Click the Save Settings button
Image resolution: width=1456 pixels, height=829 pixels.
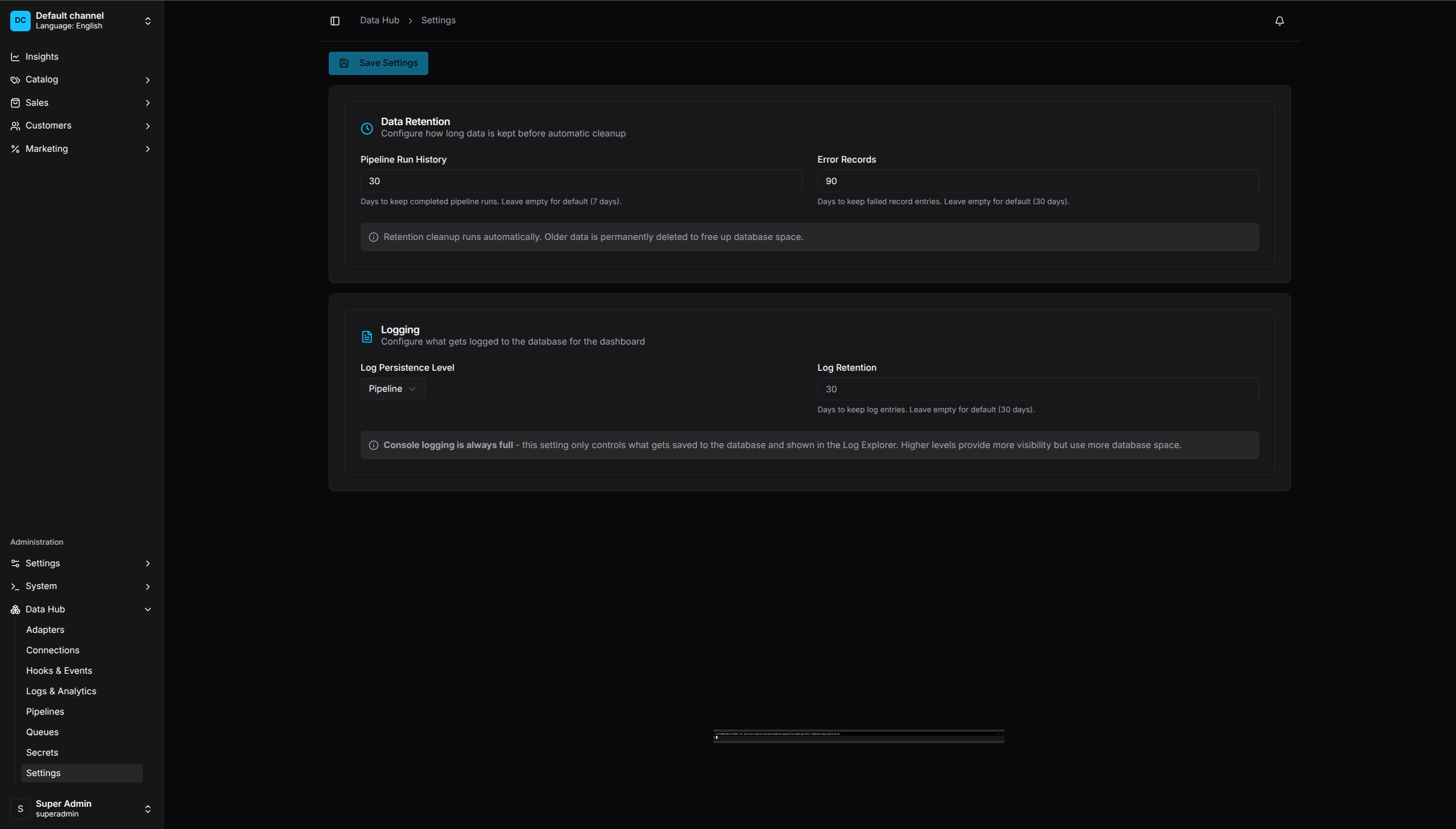(x=378, y=63)
